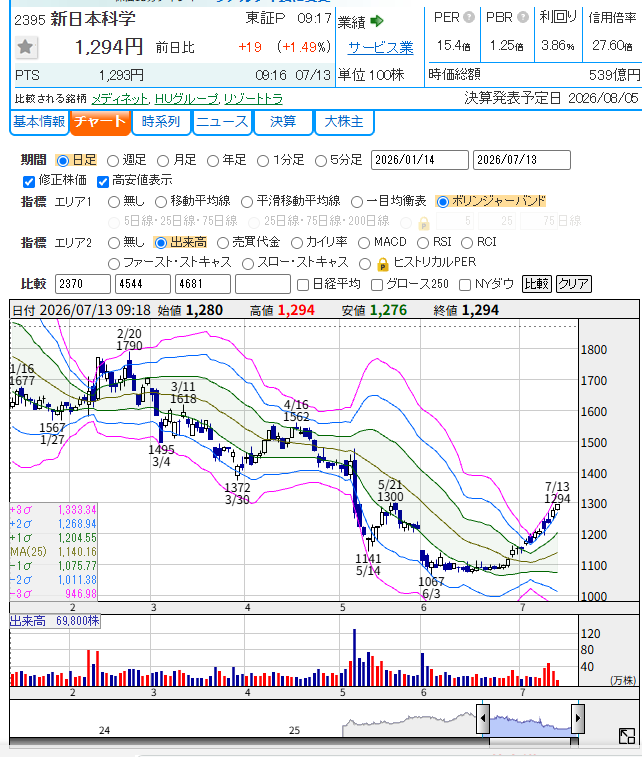Toggle the 修正株価 checkbox
Image resolution: width=642 pixels, height=757 pixels.
pyautogui.click(x=29, y=182)
